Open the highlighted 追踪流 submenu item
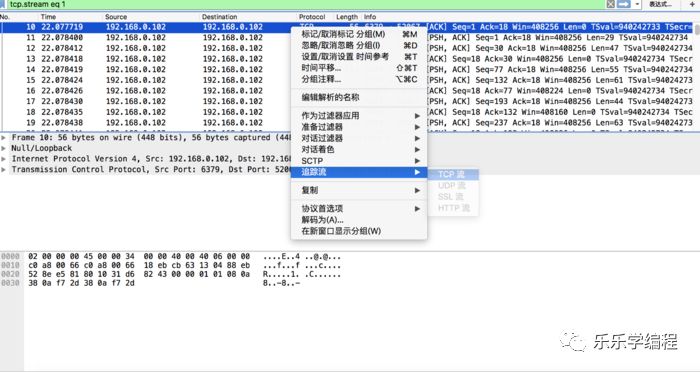 click(359, 172)
